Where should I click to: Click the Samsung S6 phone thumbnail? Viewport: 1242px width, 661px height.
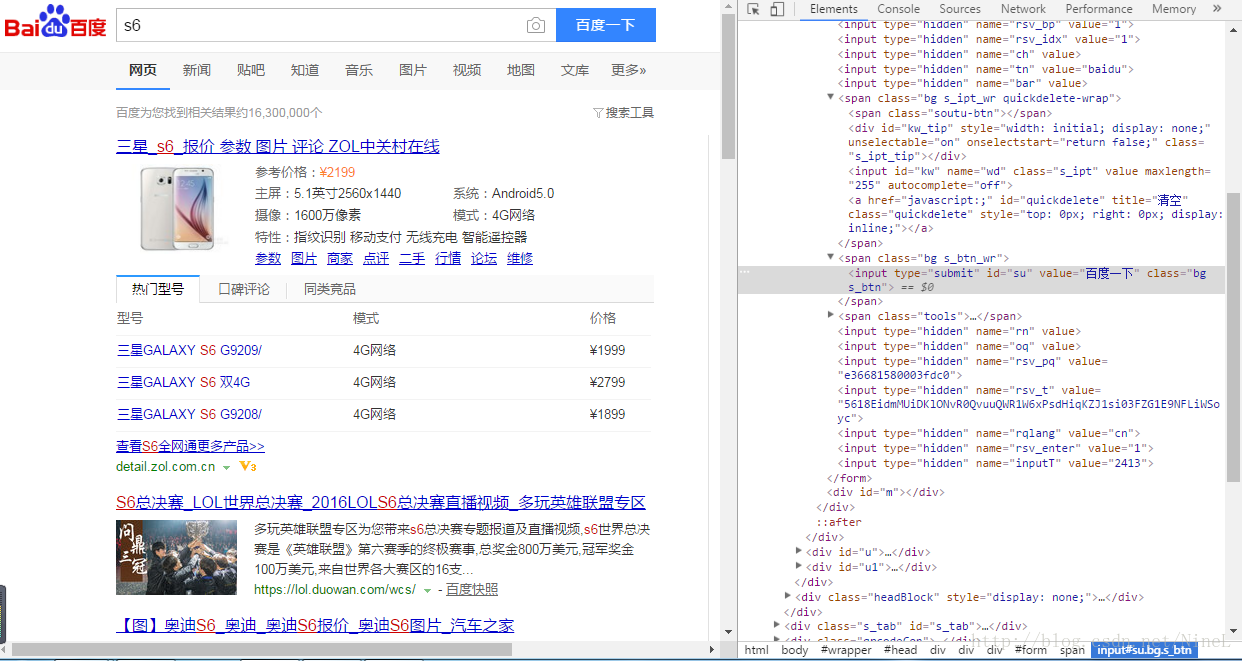point(178,208)
